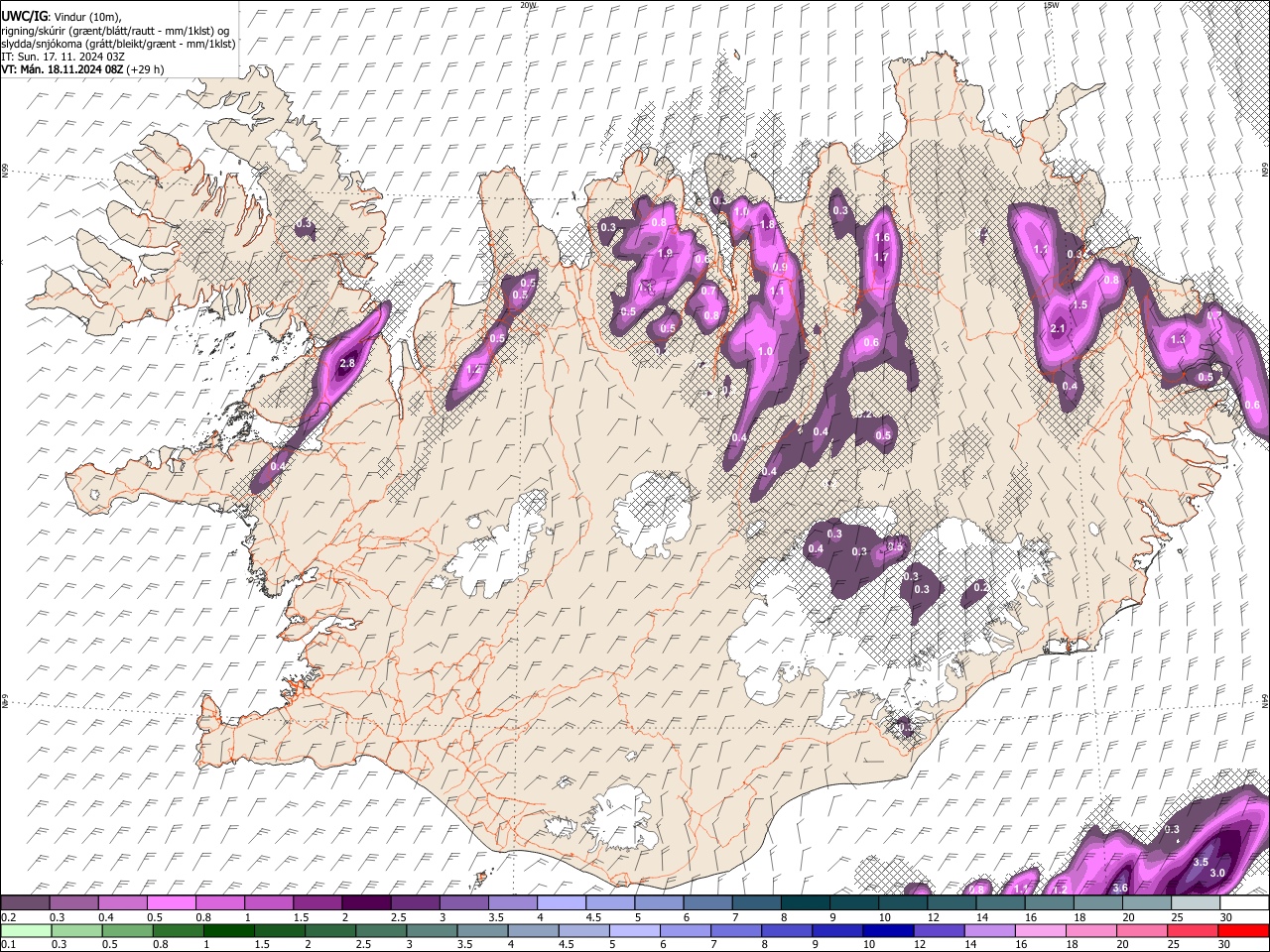
Task: Pick the blue rain-scale swatch labeled 9
Action: point(838,930)
